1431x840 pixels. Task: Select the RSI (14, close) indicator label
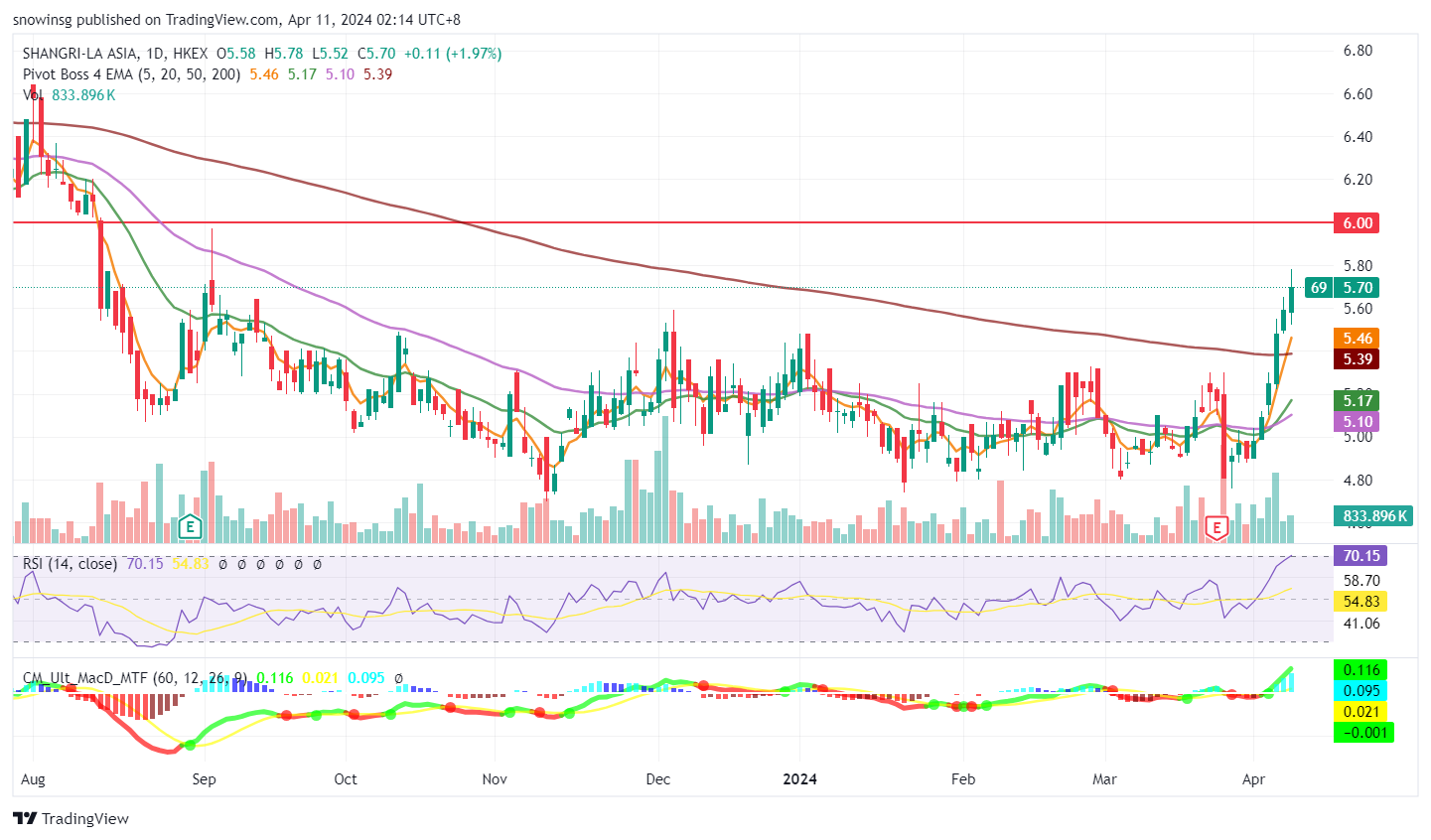click(x=71, y=564)
